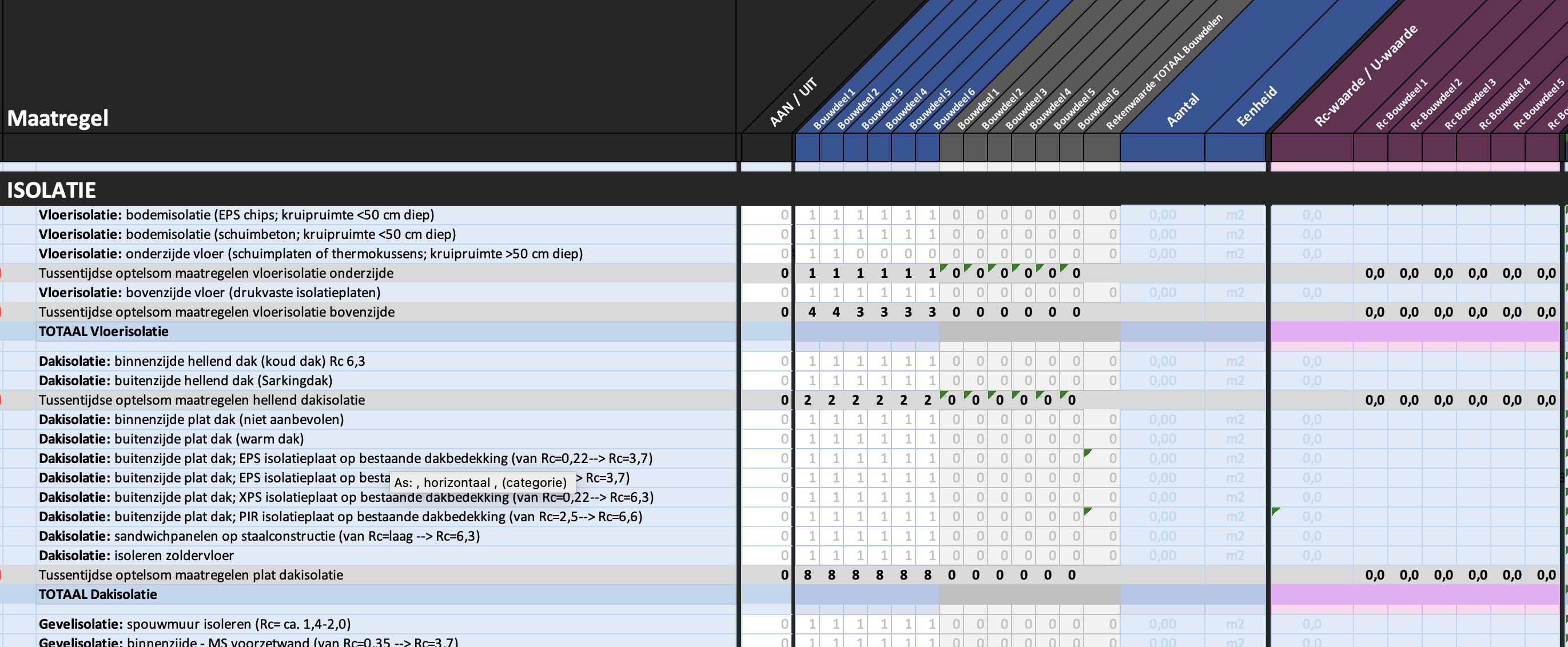Select 'Tussentijdse optelsom maatregelen hellend dakisolatie' cell

[x=201, y=400]
